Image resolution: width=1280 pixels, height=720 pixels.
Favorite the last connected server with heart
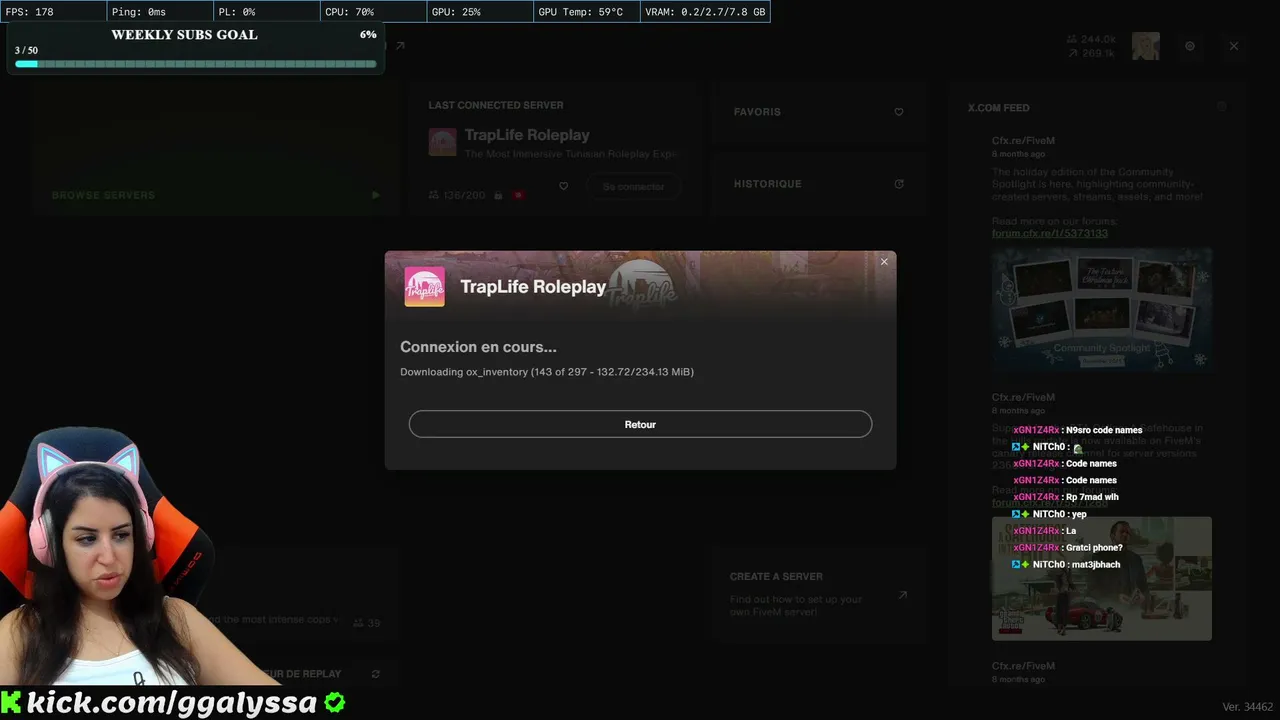pos(564,186)
